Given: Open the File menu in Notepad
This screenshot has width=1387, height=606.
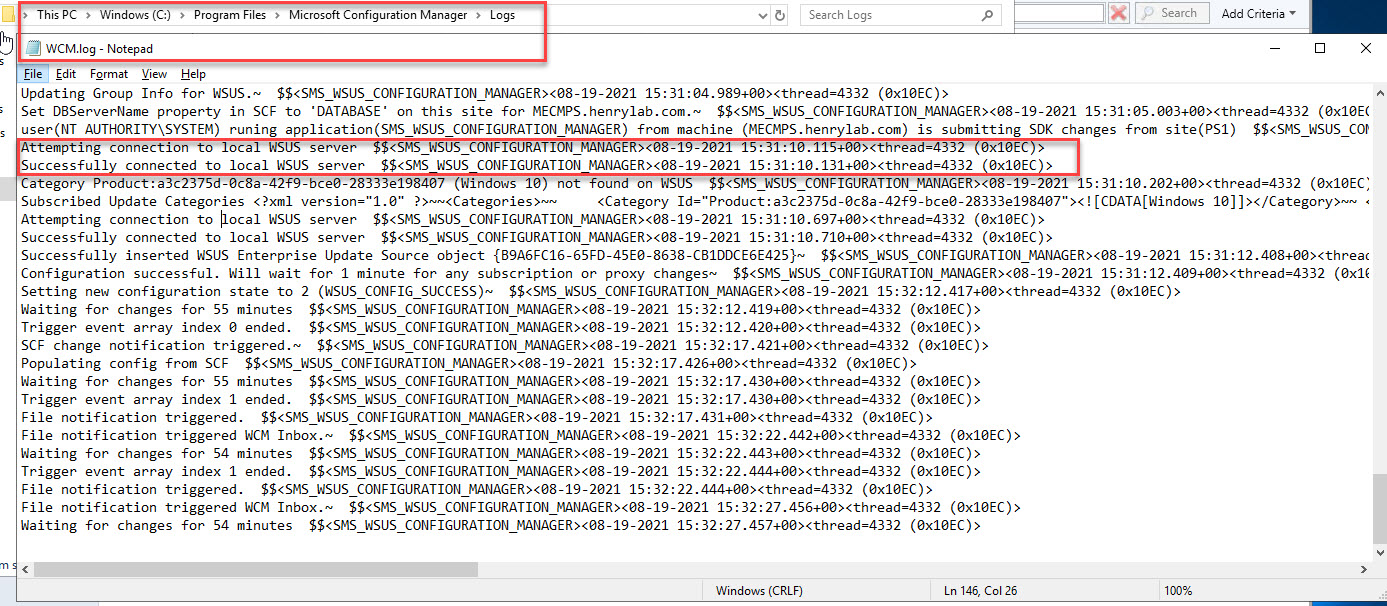Looking at the screenshot, I should tap(33, 74).
